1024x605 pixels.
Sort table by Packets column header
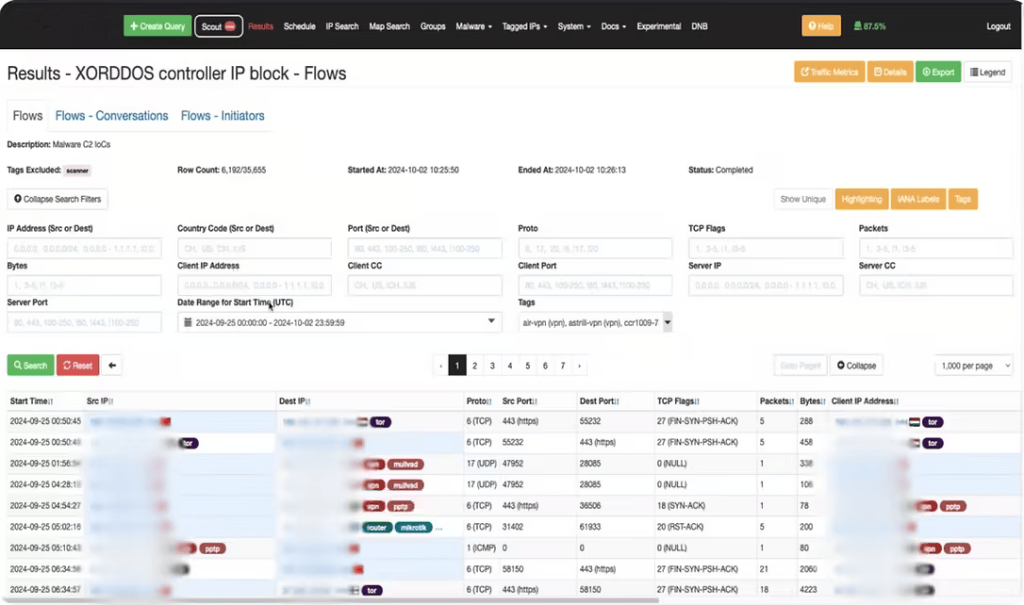(x=775, y=401)
